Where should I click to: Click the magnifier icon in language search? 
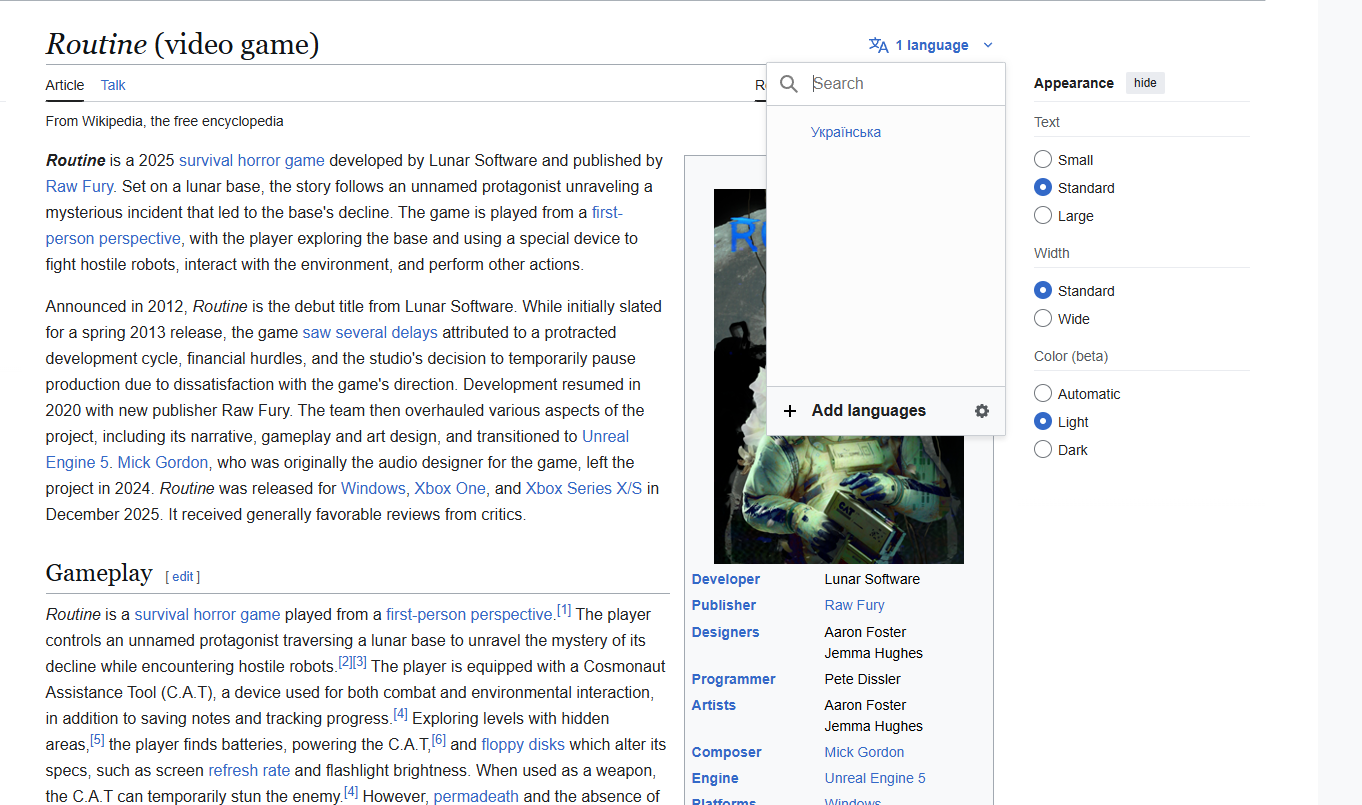[x=789, y=84]
